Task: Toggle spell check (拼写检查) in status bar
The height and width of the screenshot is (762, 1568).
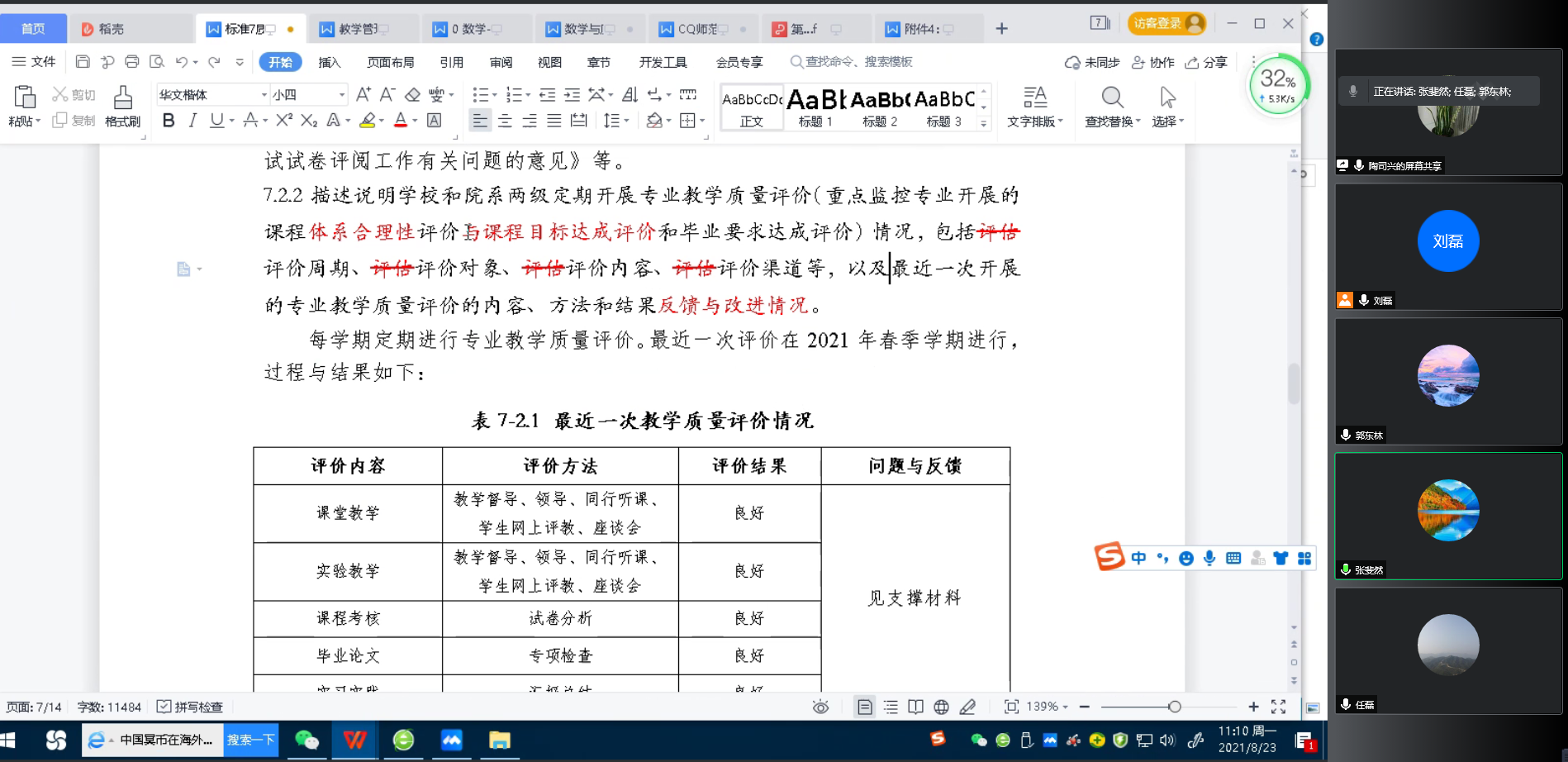Action: point(190,707)
